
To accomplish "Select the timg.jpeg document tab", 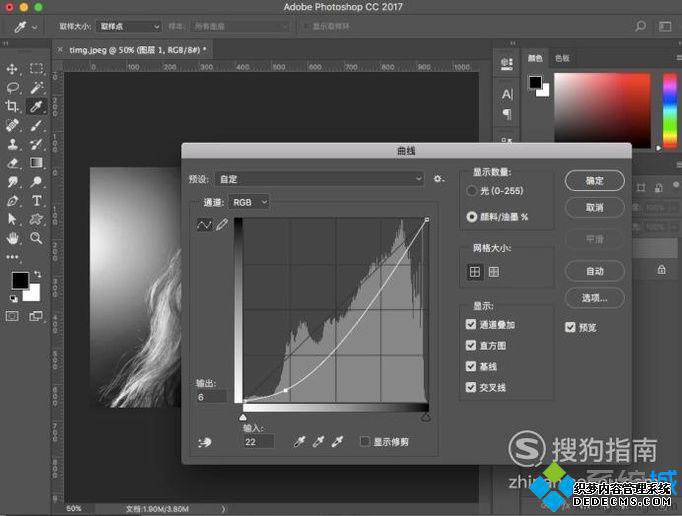I will pos(133,50).
